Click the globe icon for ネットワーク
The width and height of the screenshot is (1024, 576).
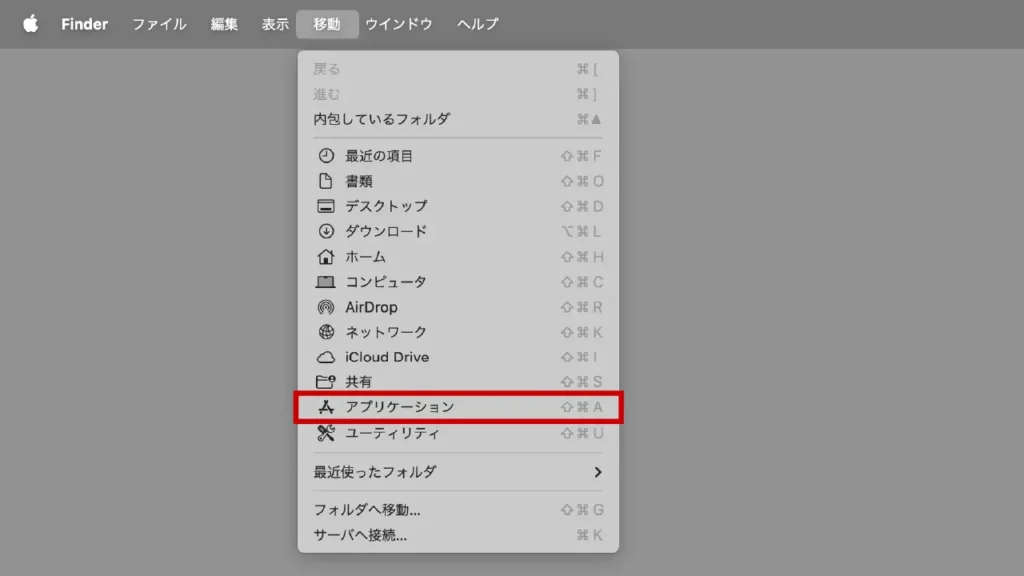tap(325, 332)
